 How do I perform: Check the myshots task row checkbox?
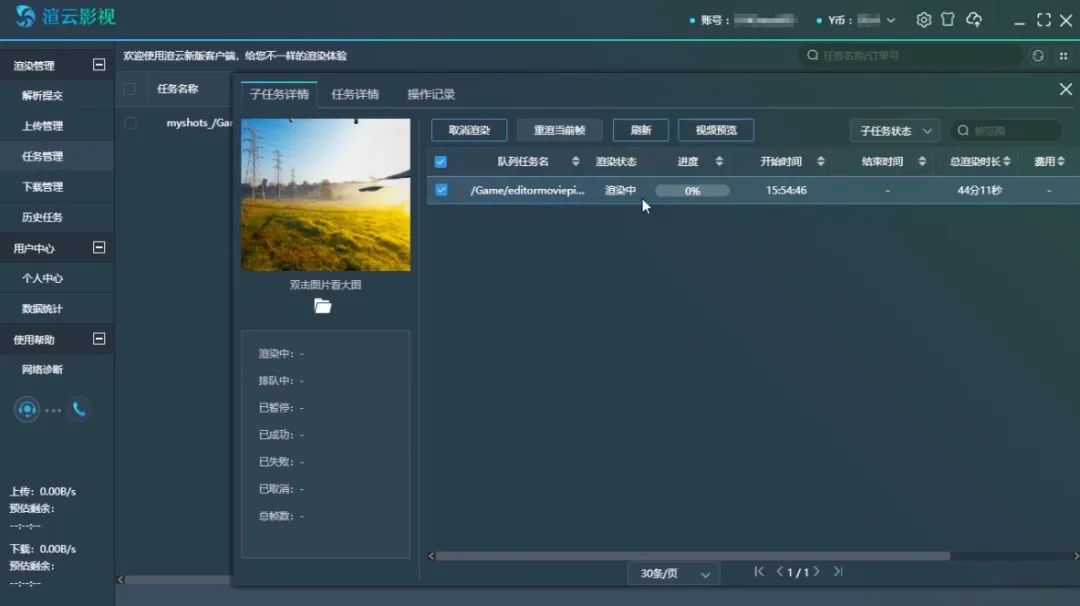coord(130,123)
